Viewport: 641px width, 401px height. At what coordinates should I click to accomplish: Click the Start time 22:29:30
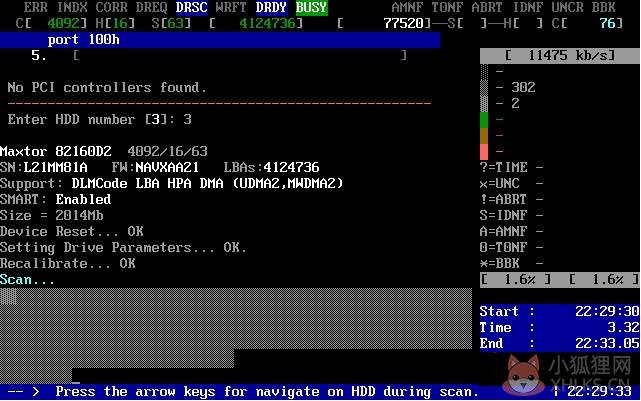[607, 311]
